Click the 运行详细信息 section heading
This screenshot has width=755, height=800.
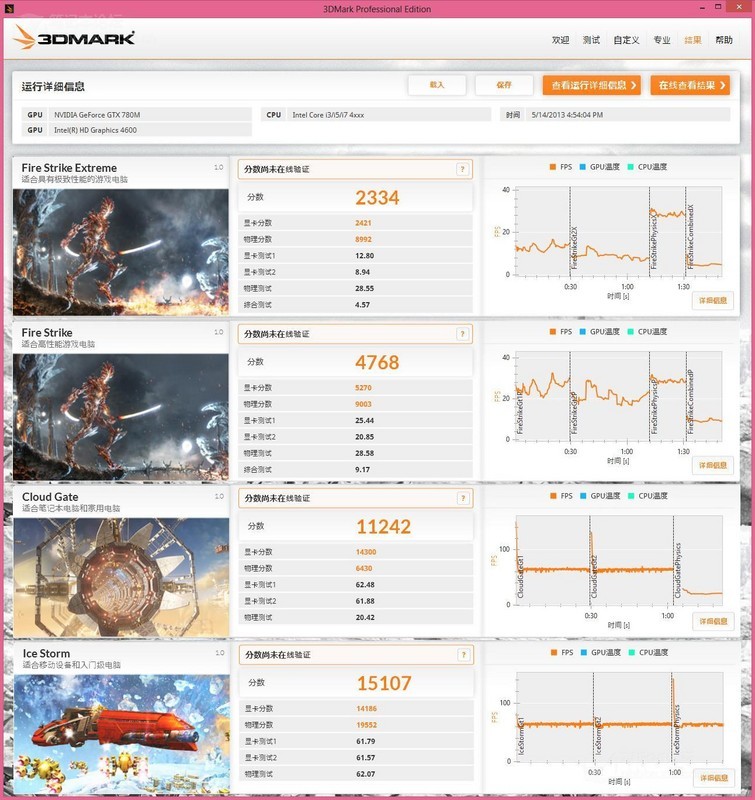coord(53,87)
